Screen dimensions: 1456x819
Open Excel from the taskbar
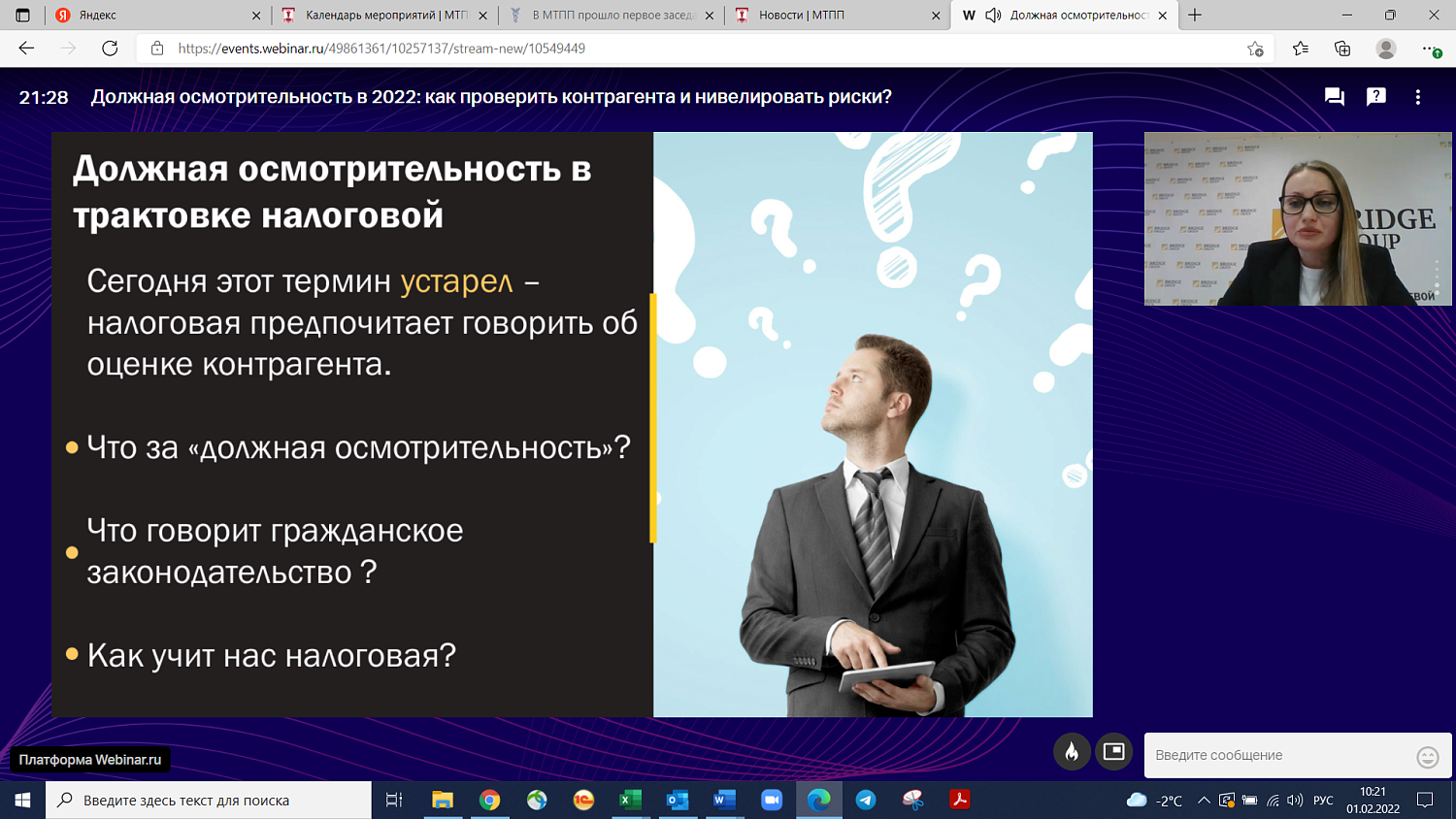(630, 801)
